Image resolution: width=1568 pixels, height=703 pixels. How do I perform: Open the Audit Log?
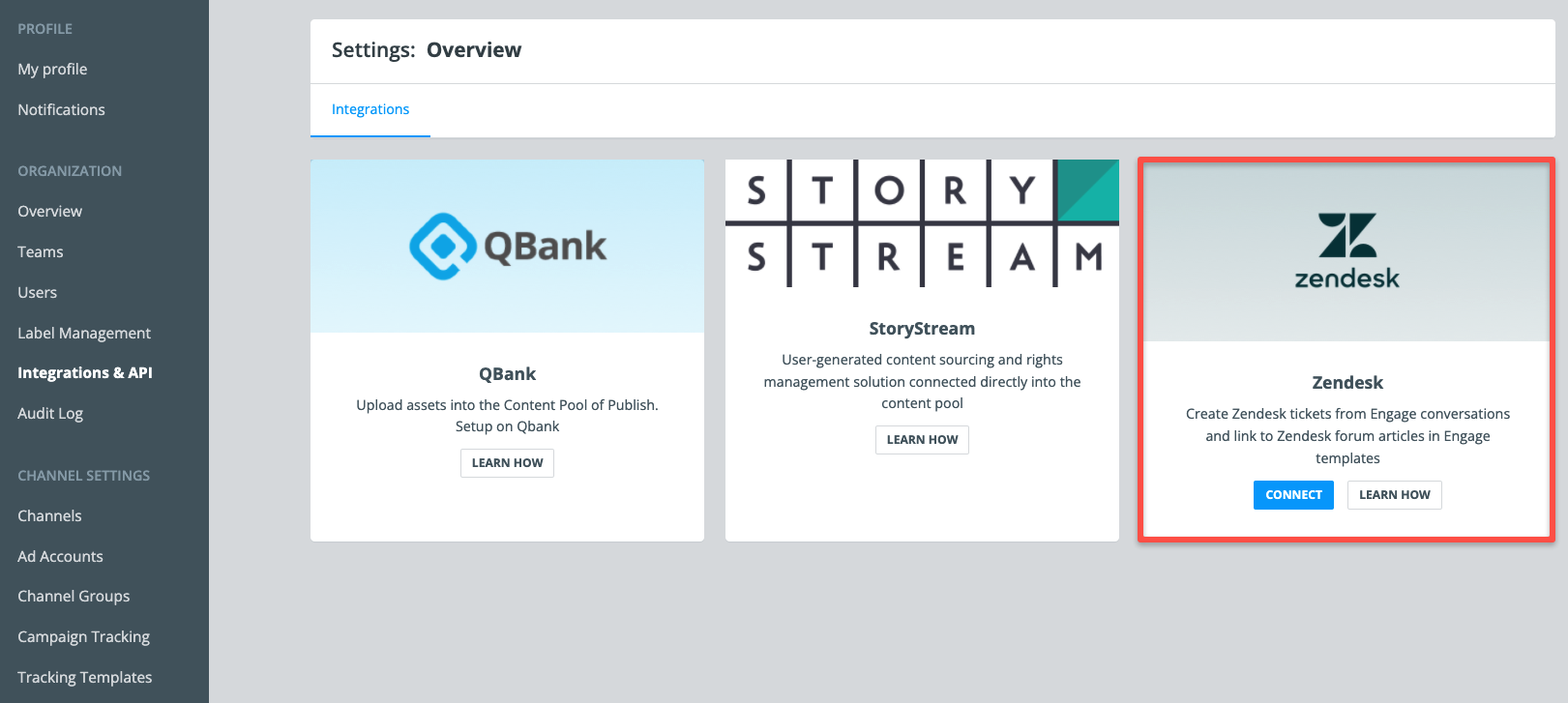pos(50,414)
